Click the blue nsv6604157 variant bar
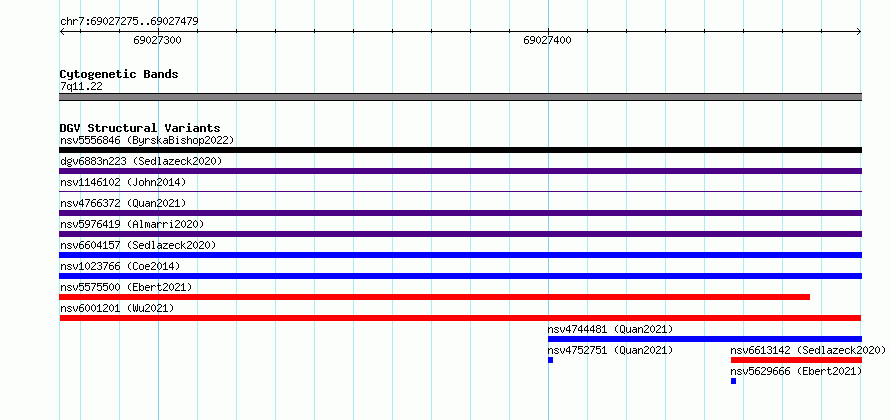This screenshot has width=890, height=420. [x=461, y=255]
